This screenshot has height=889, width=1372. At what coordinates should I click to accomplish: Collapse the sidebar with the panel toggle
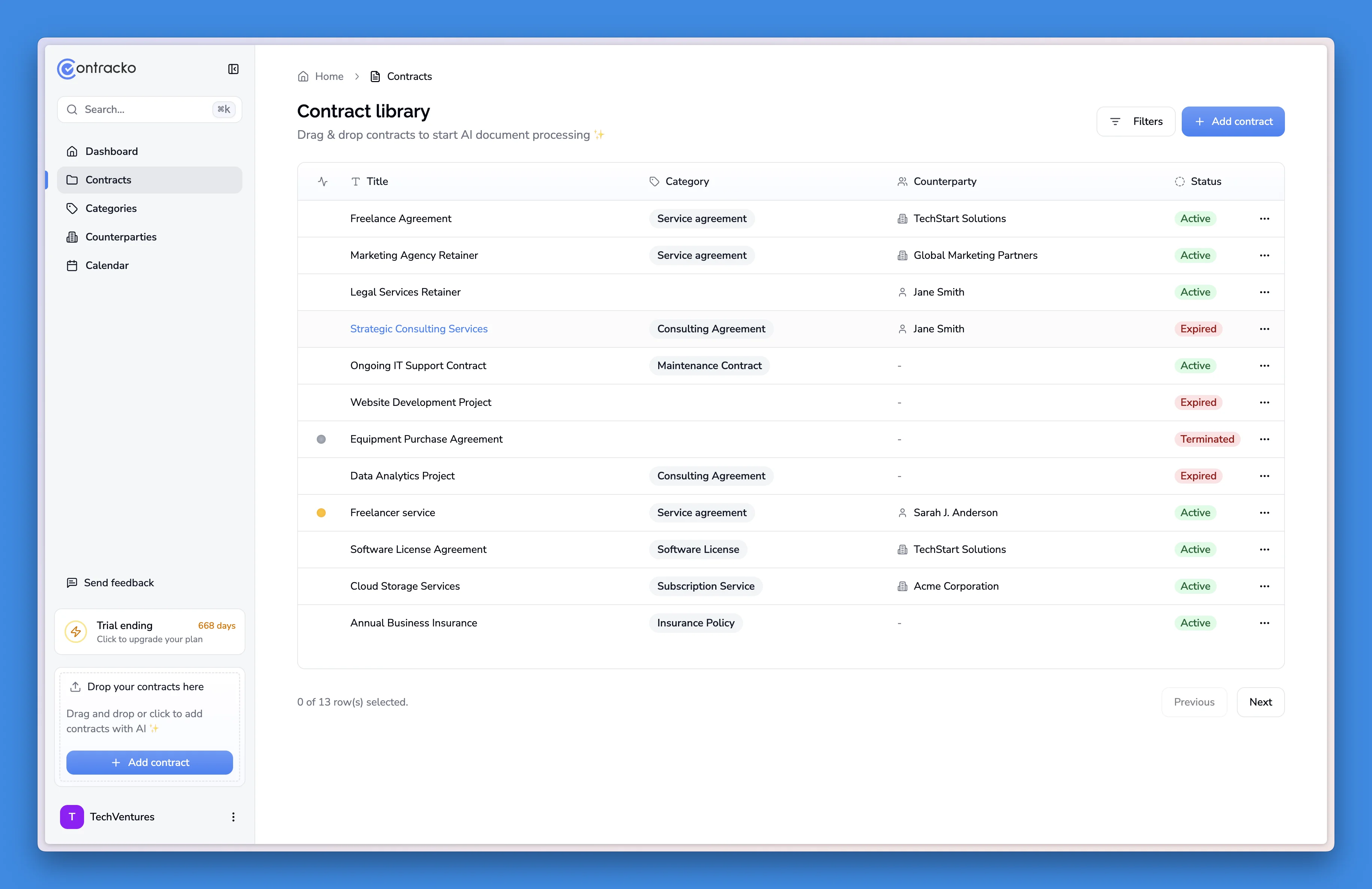[x=233, y=69]
